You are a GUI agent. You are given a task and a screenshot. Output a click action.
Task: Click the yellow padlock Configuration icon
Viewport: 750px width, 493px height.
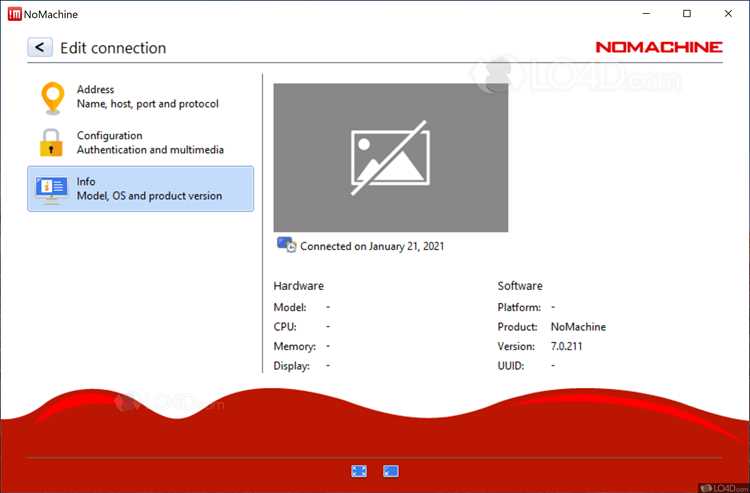[x=51, y=142]
